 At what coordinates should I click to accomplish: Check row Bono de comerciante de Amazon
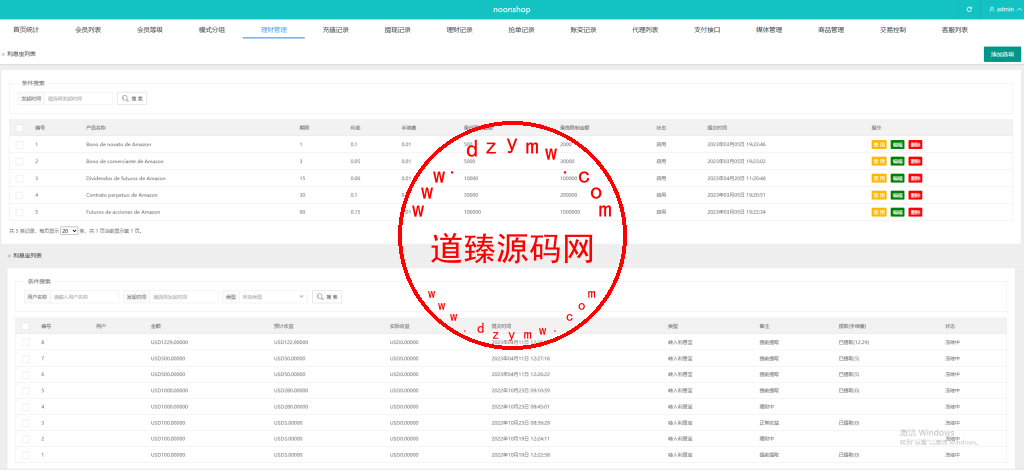coord(19,161)
